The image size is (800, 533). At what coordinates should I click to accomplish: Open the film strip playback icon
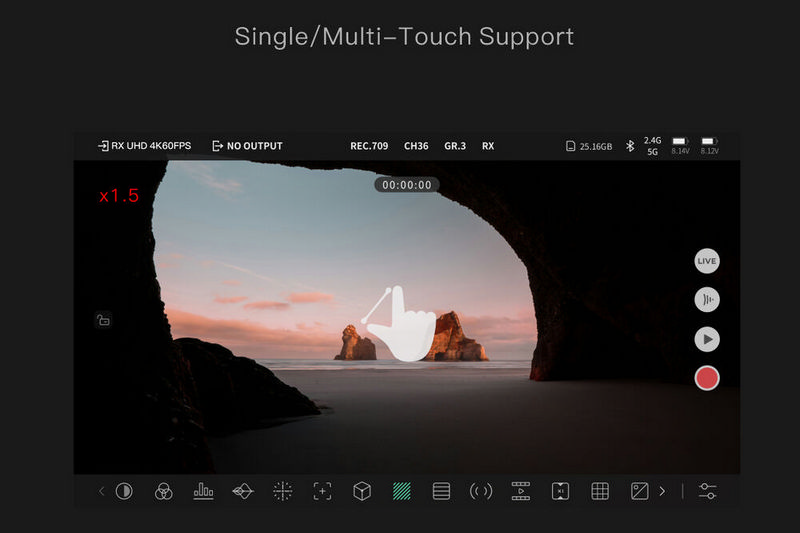click(521, 491)
